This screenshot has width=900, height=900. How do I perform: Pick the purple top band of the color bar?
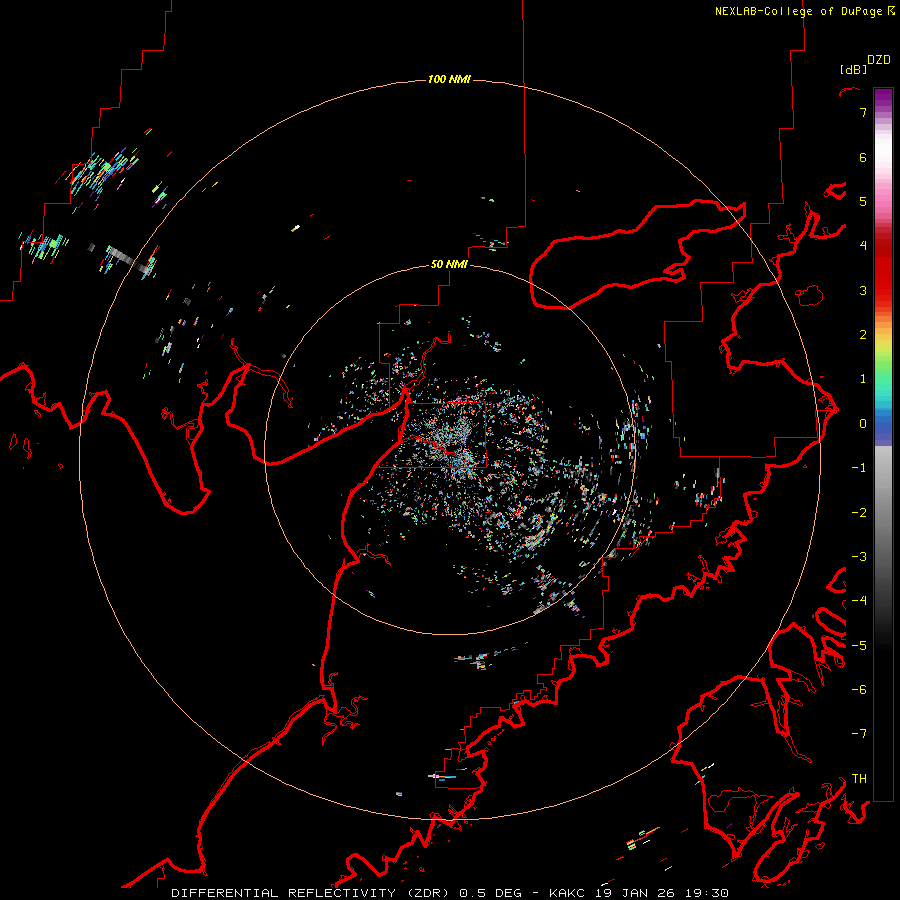click(x=883, y=99)
